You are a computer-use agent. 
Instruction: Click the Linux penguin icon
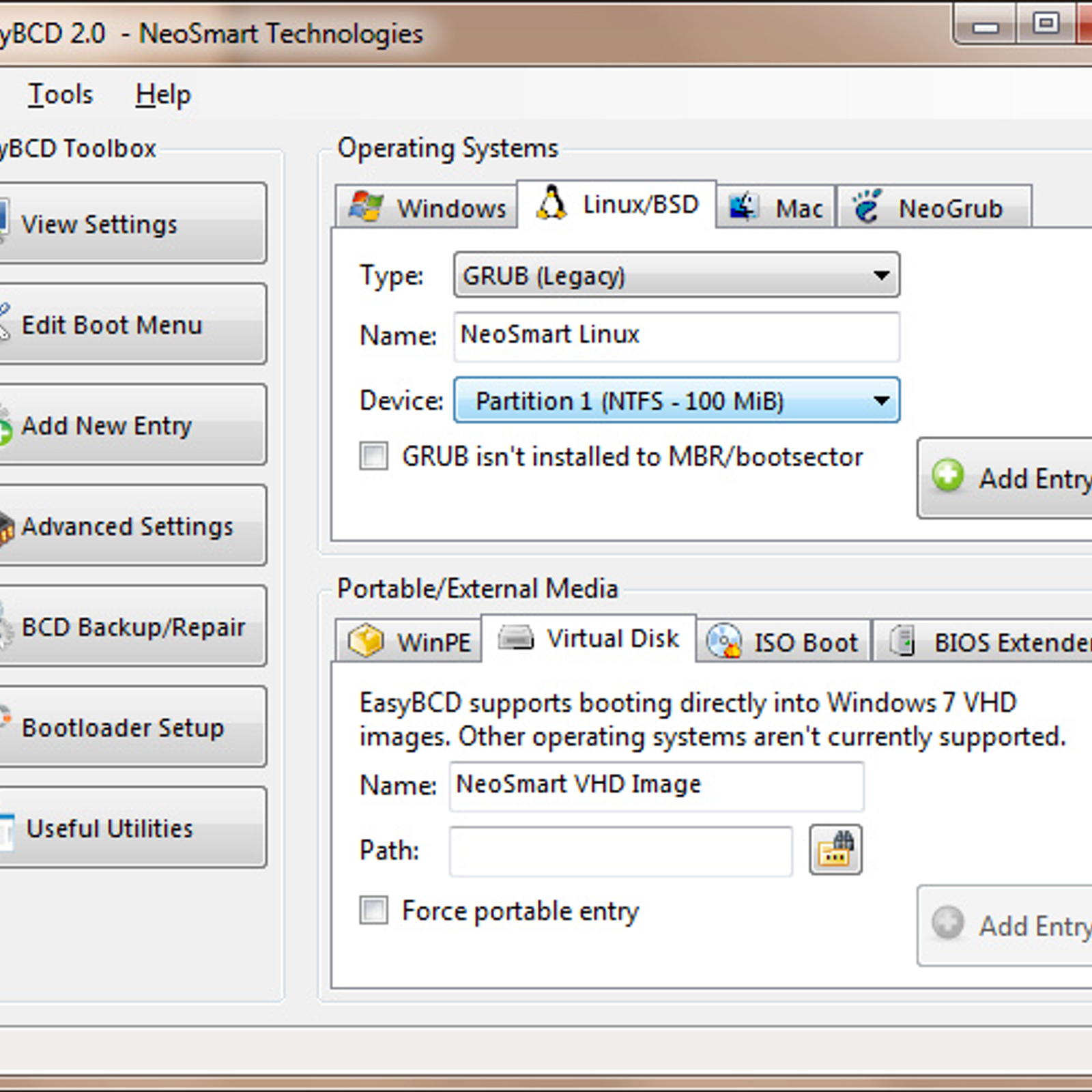click(551, 203)
